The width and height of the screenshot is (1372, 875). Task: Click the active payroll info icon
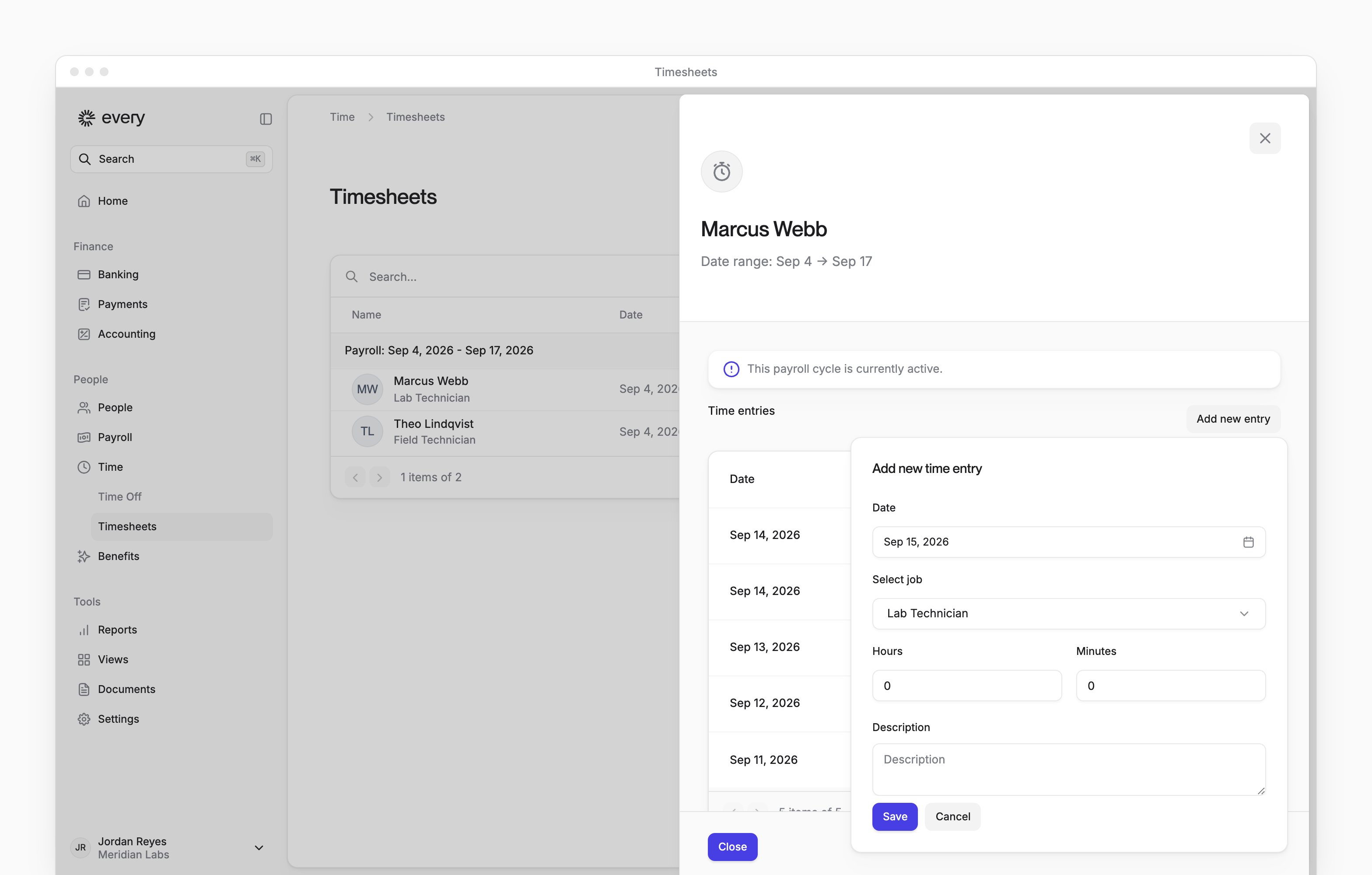coord(731,369)
